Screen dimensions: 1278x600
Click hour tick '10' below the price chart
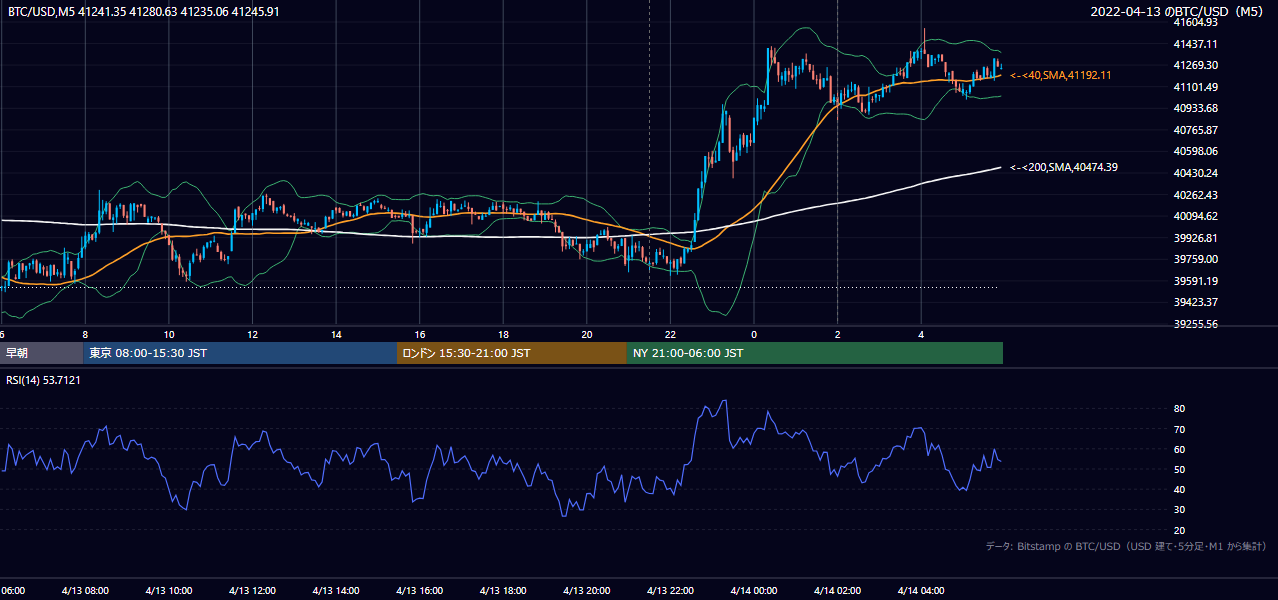point(169,335)
